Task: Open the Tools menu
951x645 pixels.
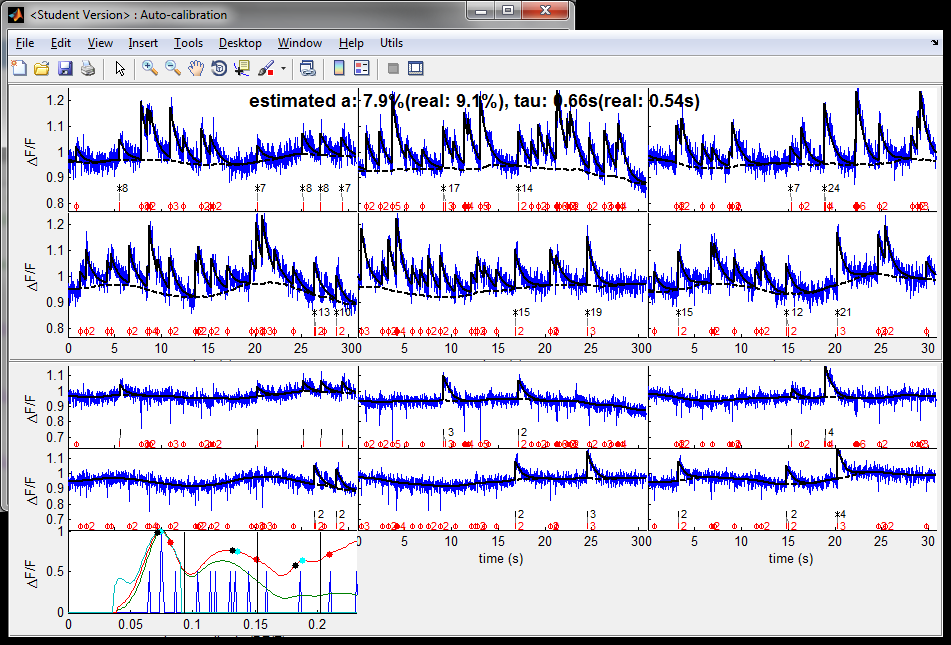Action: tap(188, 43)
